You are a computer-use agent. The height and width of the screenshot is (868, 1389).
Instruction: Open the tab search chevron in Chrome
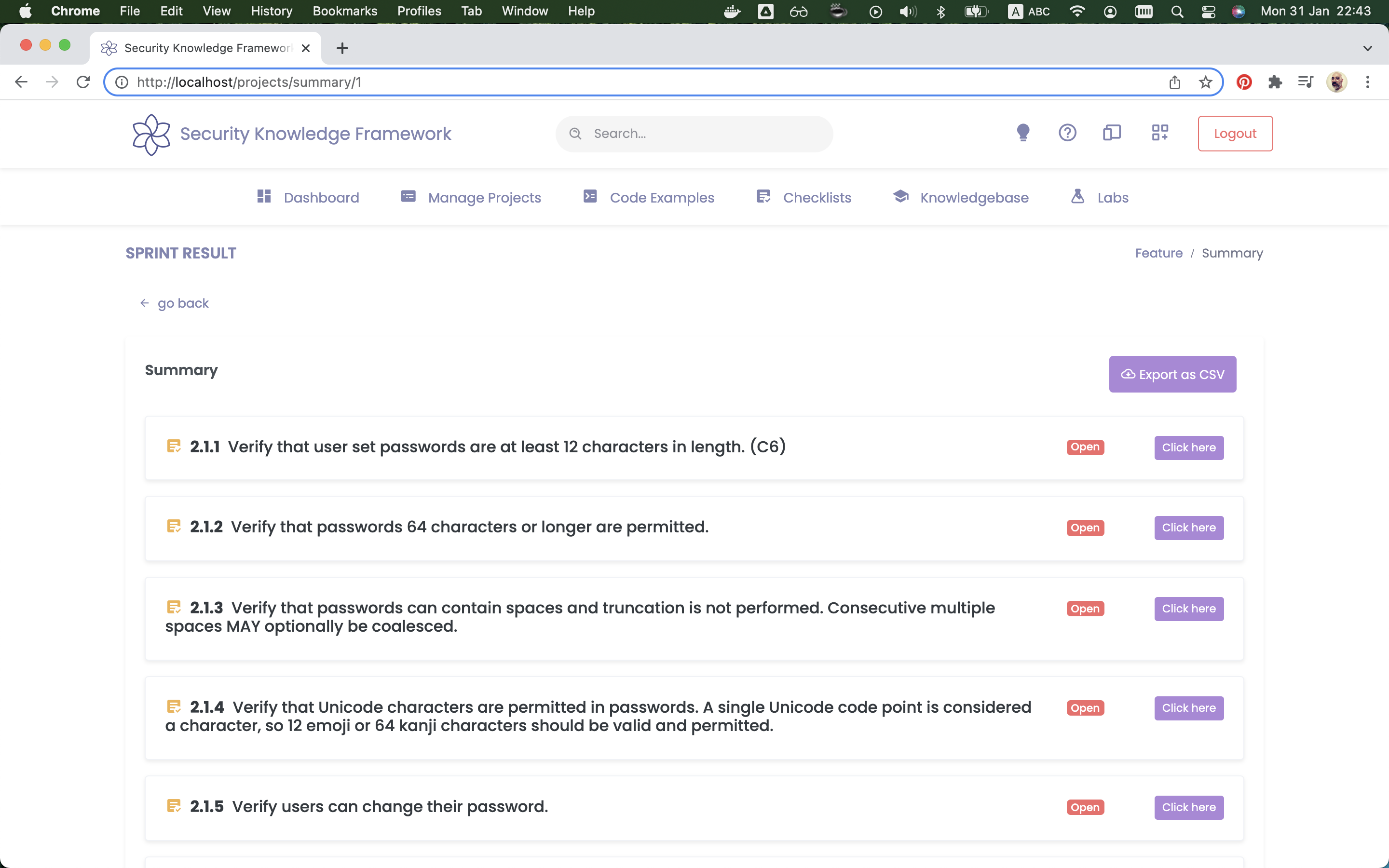(x=1368, y=48)
